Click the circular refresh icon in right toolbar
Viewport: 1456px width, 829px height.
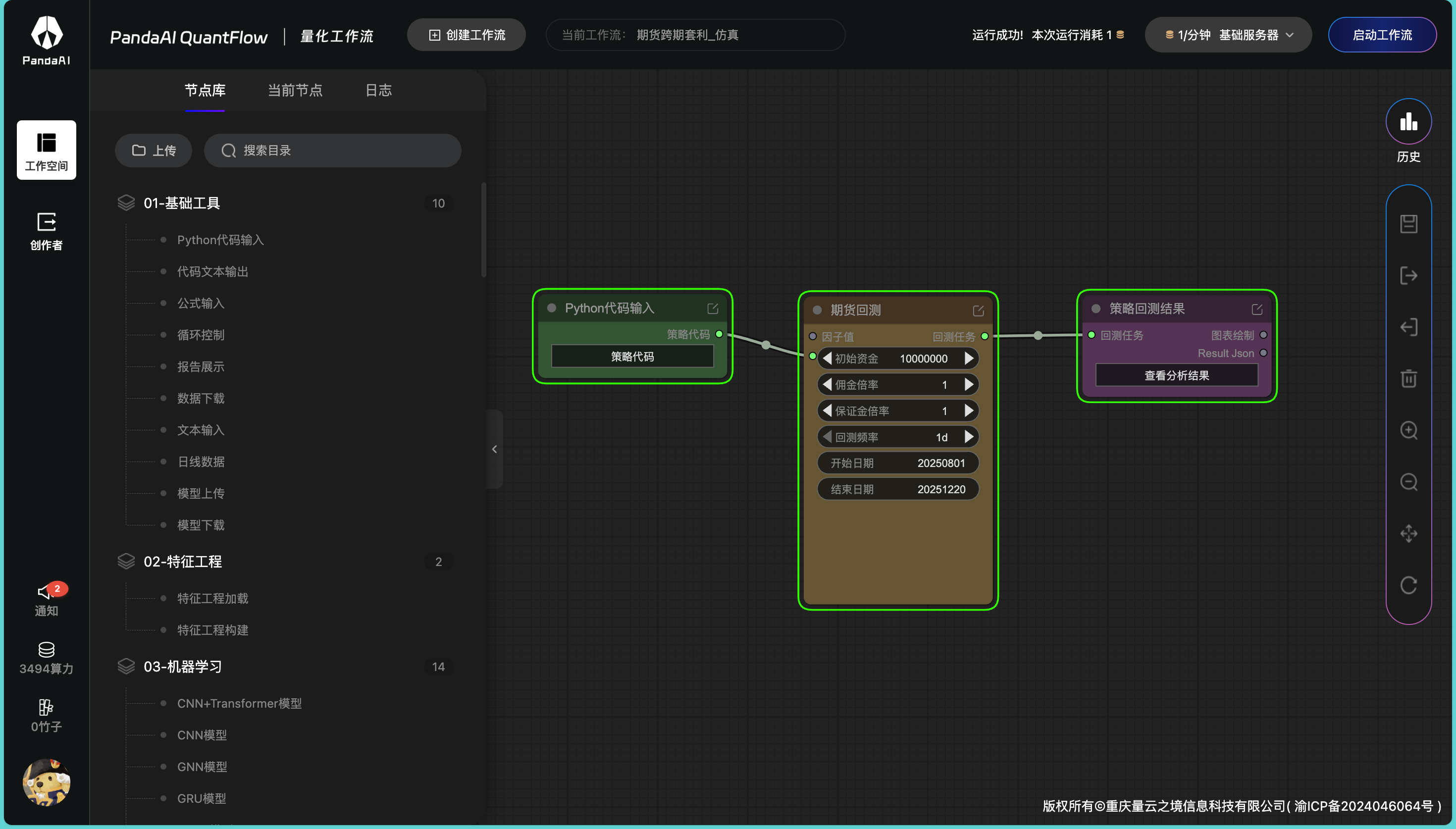click(1408, 585)
